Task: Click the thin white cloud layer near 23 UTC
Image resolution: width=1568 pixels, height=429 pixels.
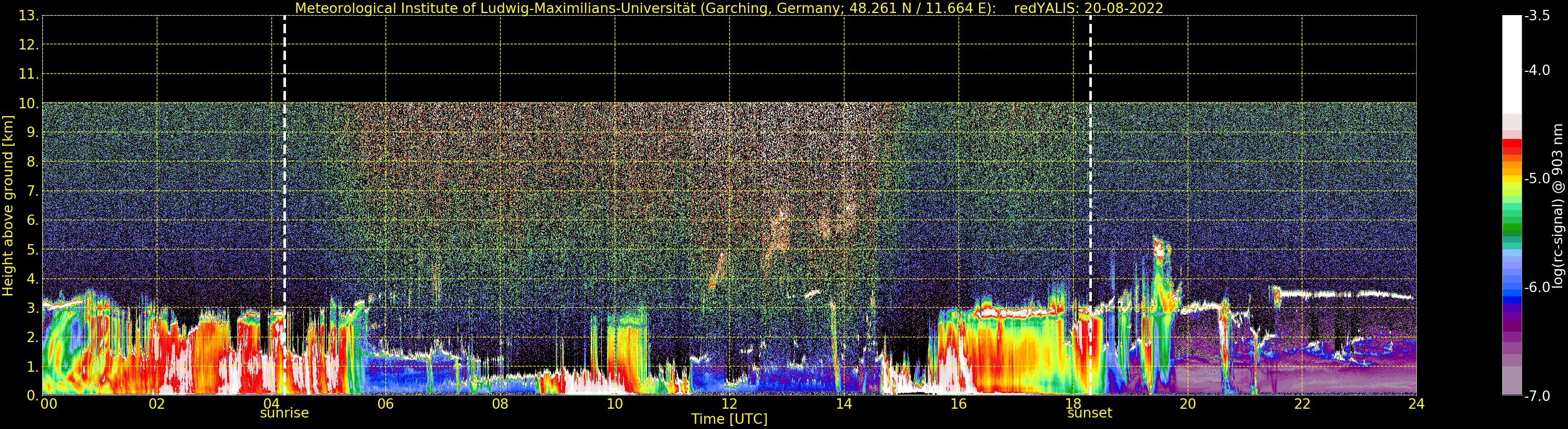Action: tap(1345, 295)
